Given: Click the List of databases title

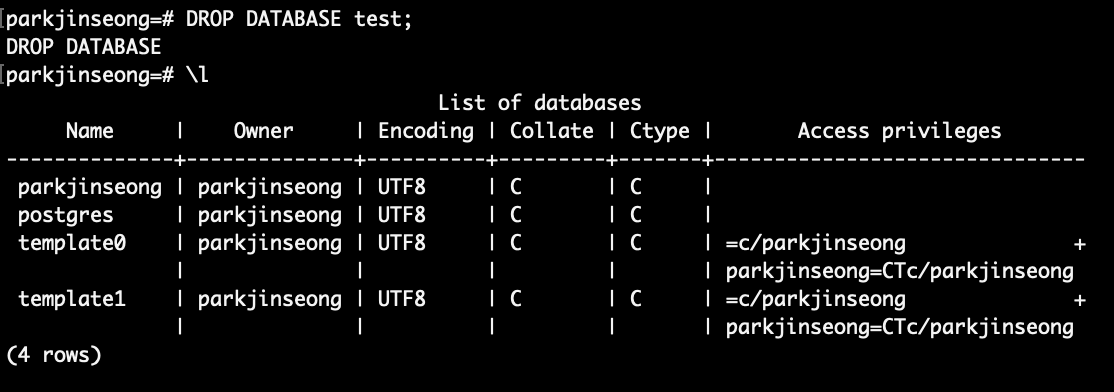Looking at the screenshot, I should coord(539,103).
